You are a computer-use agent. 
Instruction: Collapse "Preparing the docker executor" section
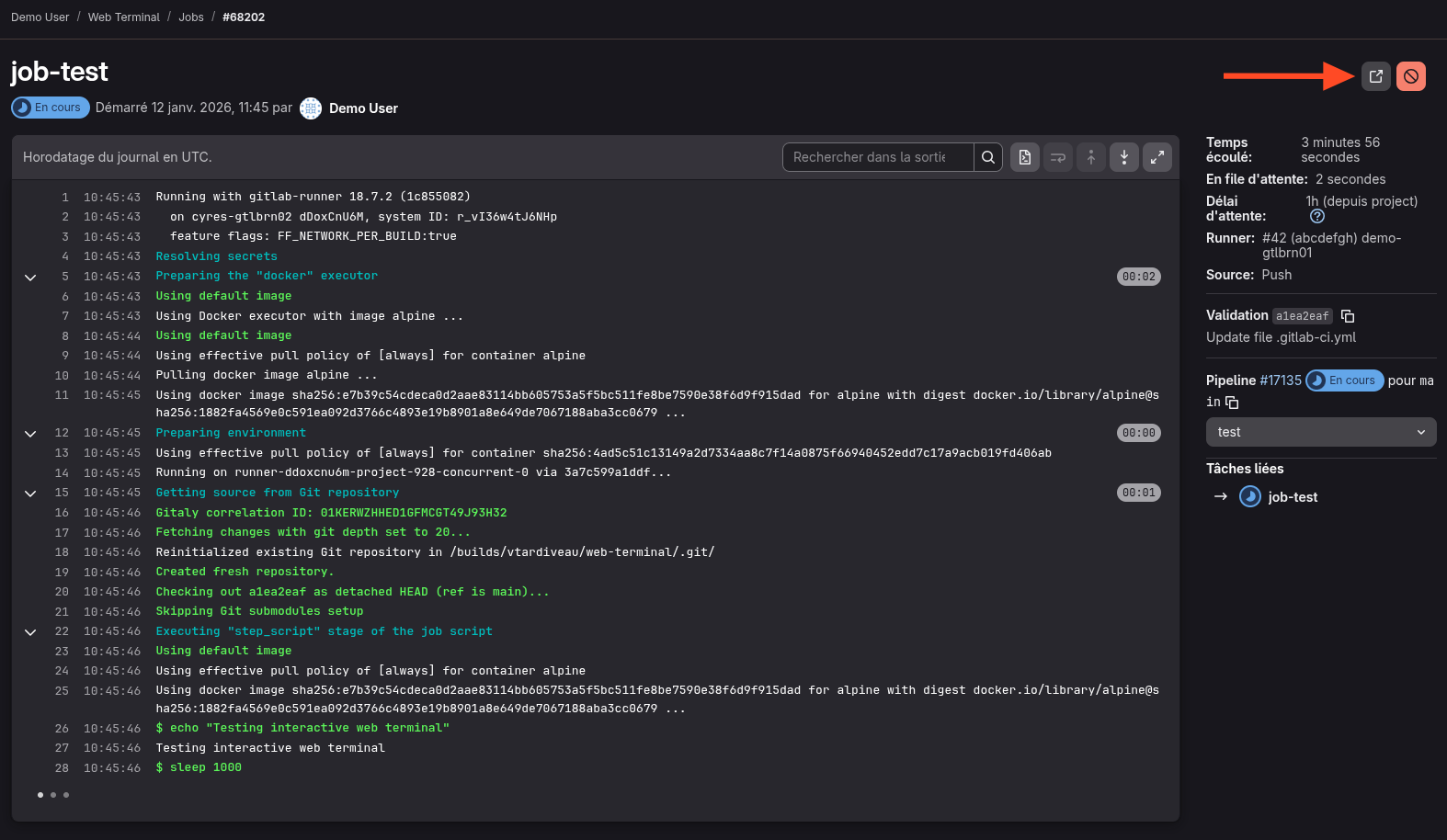coord(30,277)
